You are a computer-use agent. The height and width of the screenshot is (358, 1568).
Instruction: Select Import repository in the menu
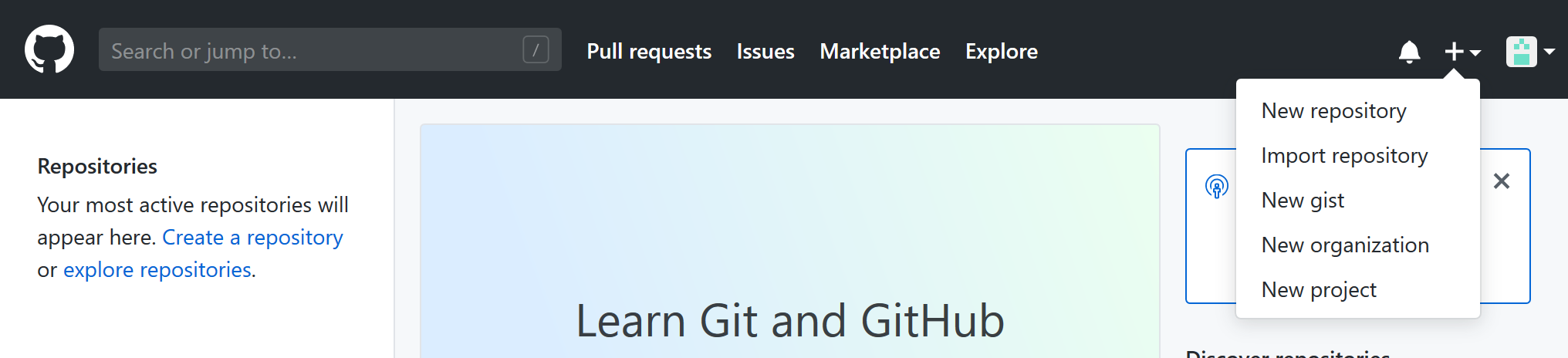1344,156
